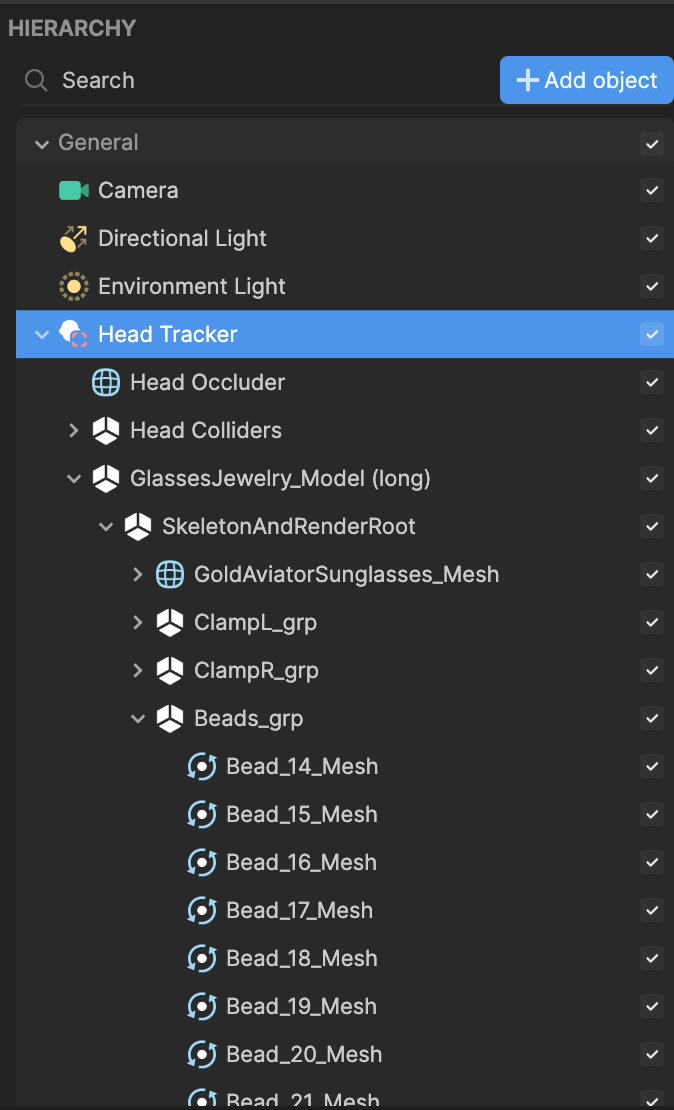Click the search magnifier icon
The height and width of the screenshot is (1110, 674).
click(x=36, y=80)
